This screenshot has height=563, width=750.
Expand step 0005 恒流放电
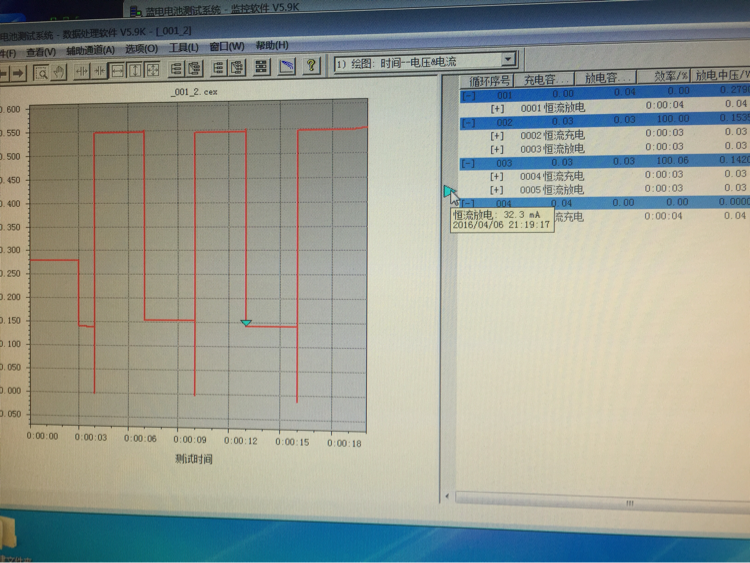click(x=497, y=190)
